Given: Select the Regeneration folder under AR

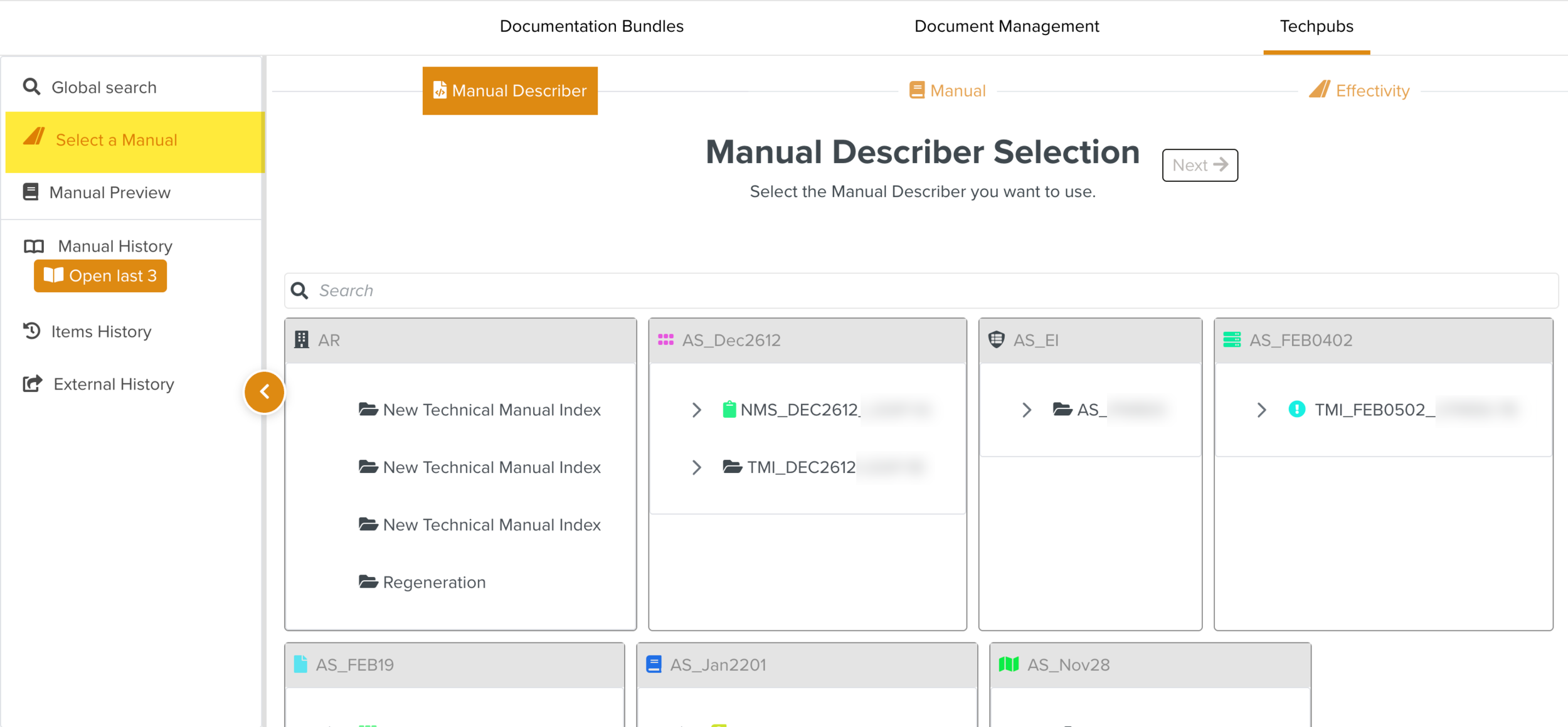Looking at the screenshot, I should [x=433, y=582].
